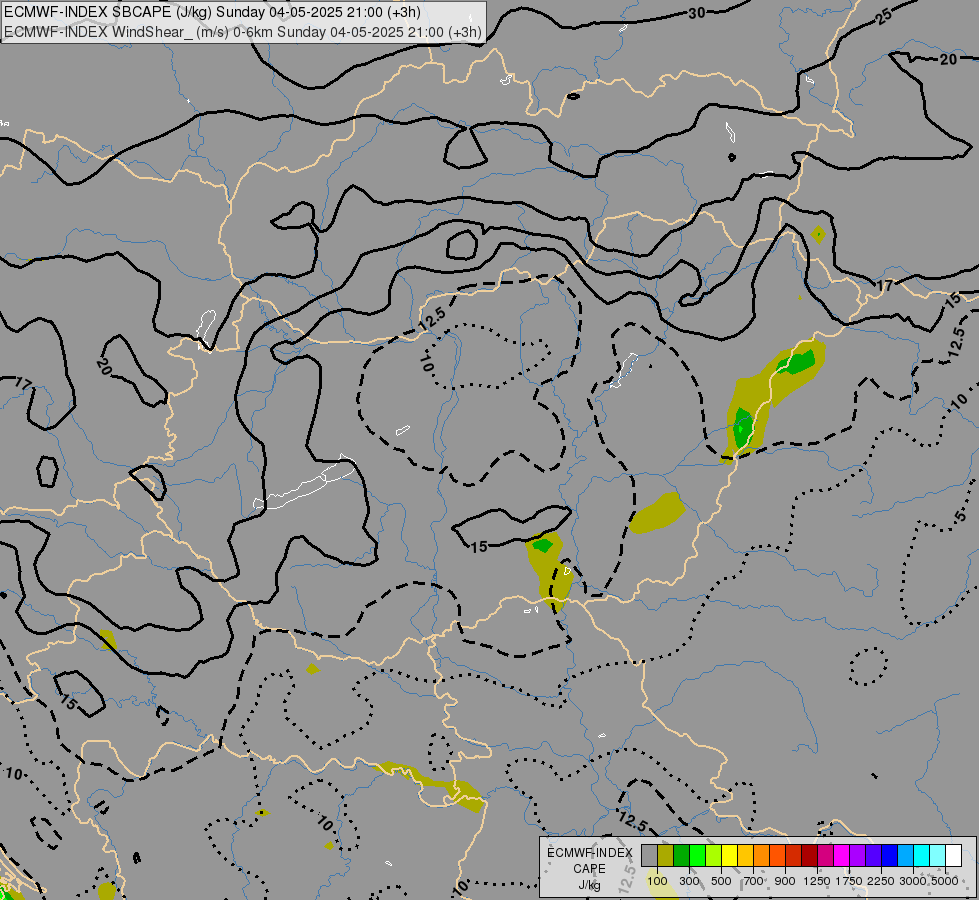Click the legend label 500
979x900 pixels.
[721, 881]
